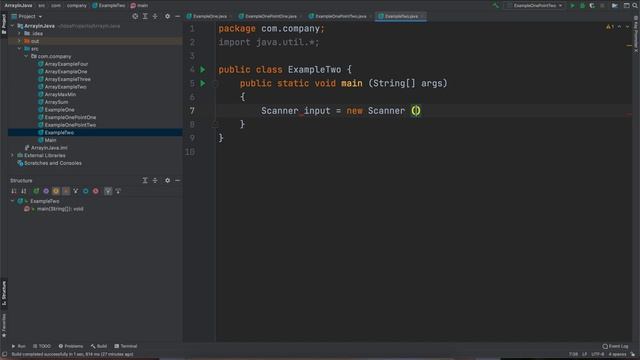Click 4 spaces indent setting in status bar
Image resolution: width=640 pixels, height=360 pixels.
pyautogui.click(x=617, y=354)
